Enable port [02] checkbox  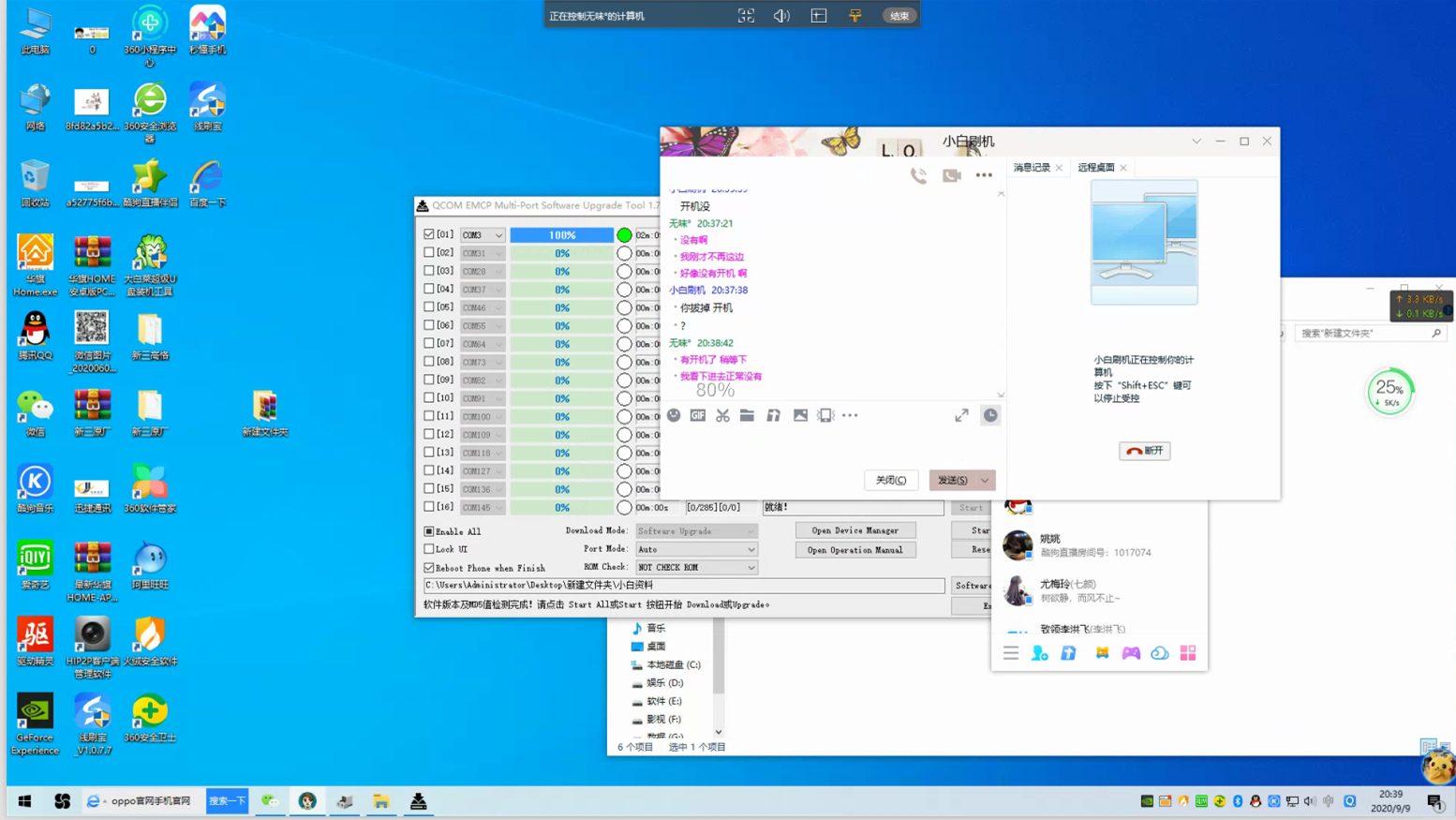[429, 253]
